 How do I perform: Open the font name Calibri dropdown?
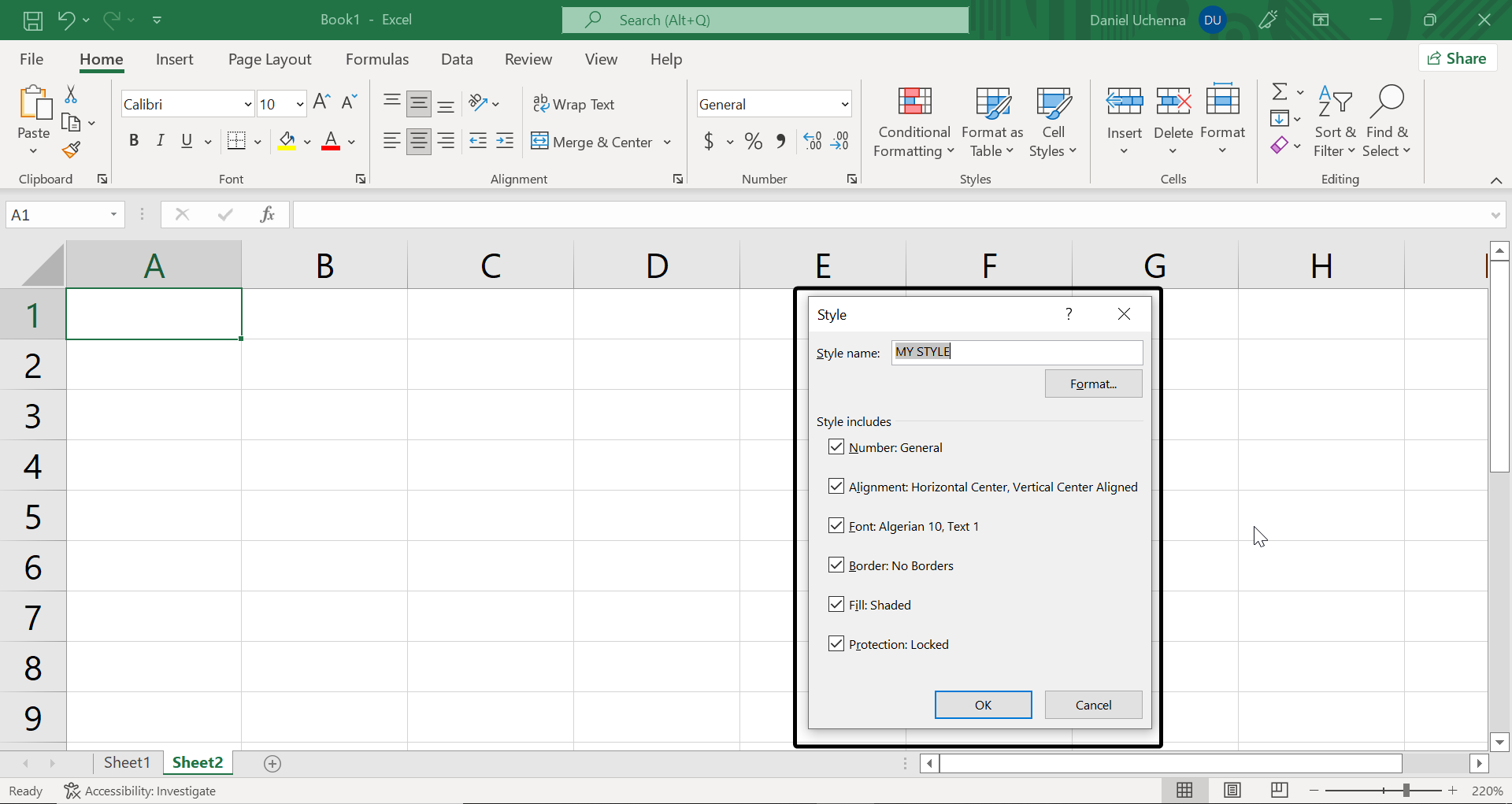coord(247,104)
